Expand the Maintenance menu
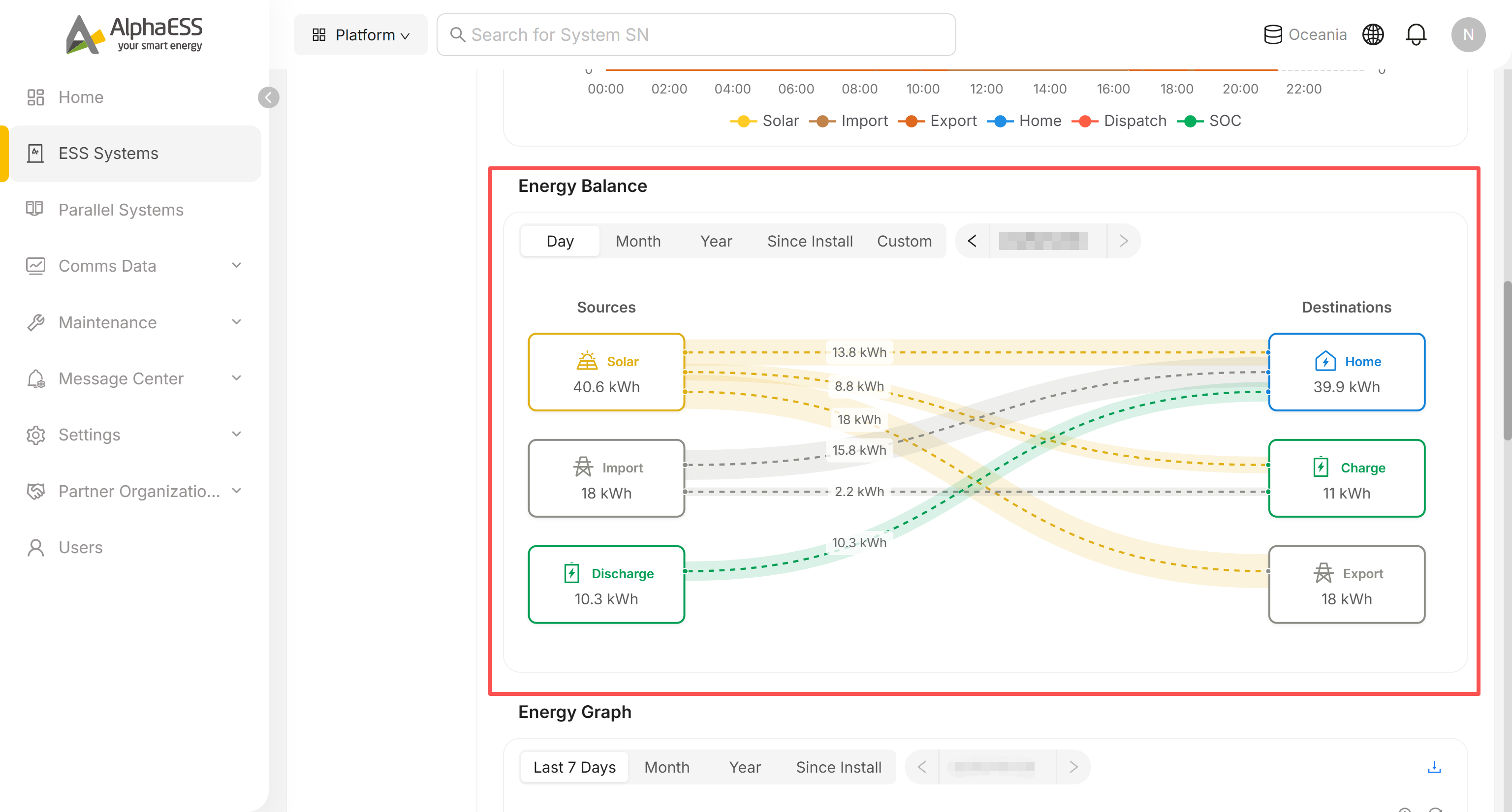Screen dimensions: 1512x812 coord(135,322)
